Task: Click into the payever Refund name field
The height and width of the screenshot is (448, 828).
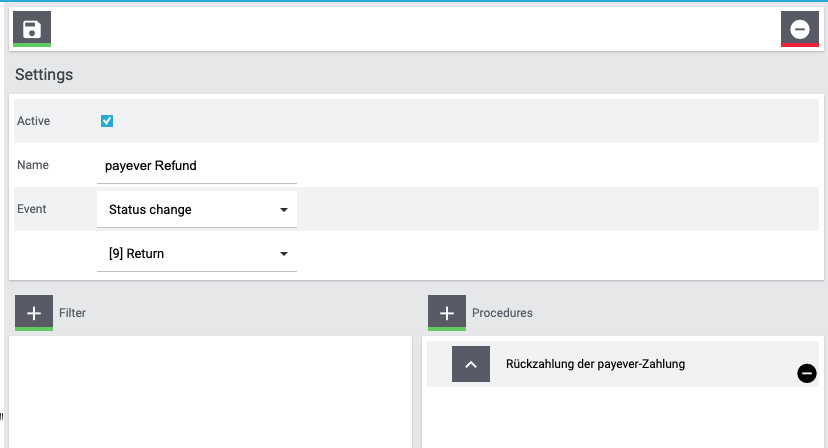Action: (197, 166)
